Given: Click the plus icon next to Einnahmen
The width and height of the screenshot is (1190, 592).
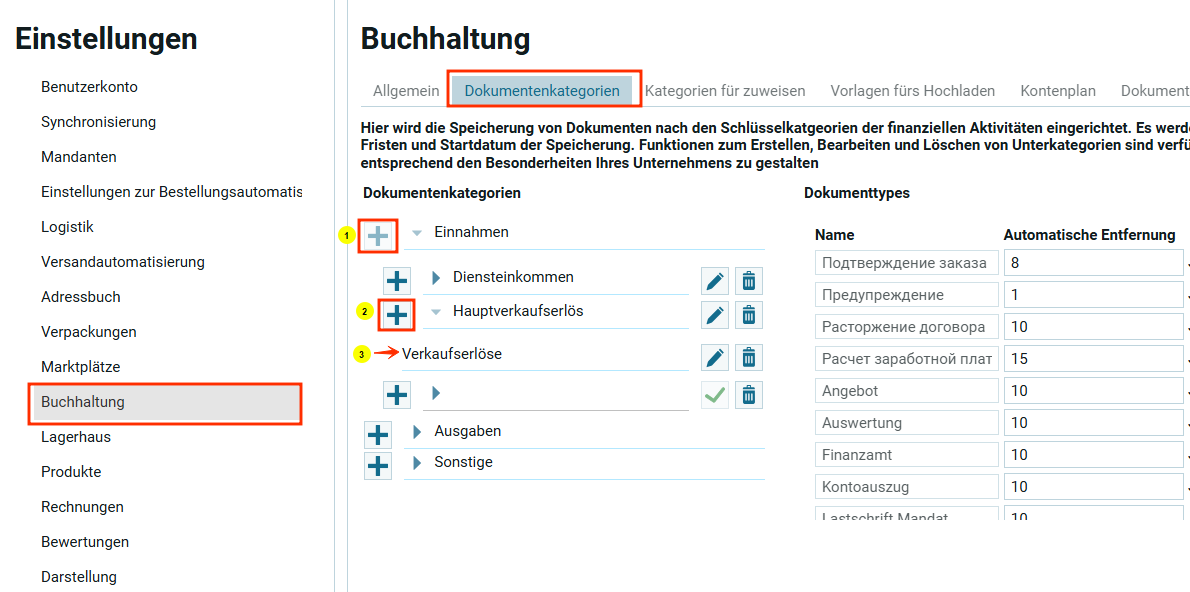Looking at the screenshot, I should click(x=378, y=236).
